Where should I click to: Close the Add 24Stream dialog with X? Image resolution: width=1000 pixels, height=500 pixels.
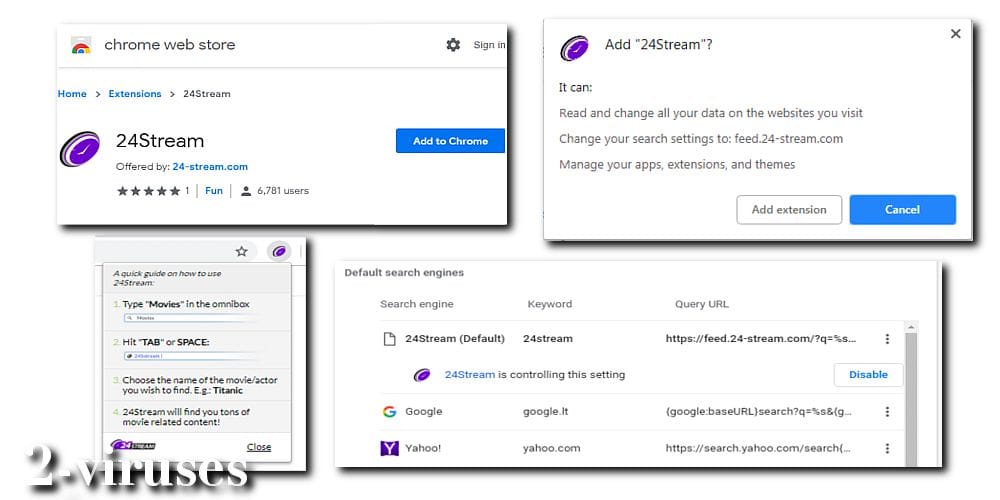955,34
